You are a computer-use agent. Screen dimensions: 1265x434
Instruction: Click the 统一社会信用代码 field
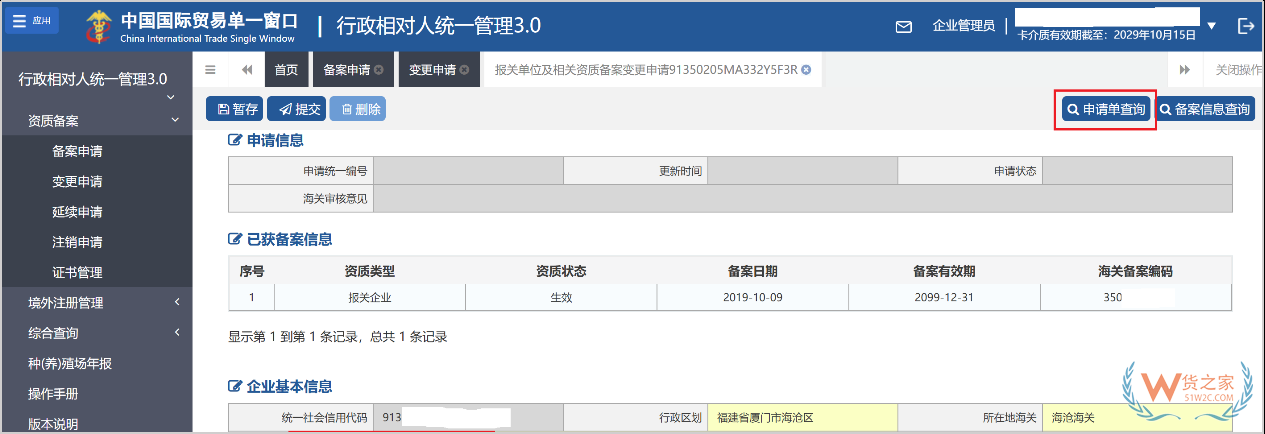pyautogui.click(x=468, y=418)
